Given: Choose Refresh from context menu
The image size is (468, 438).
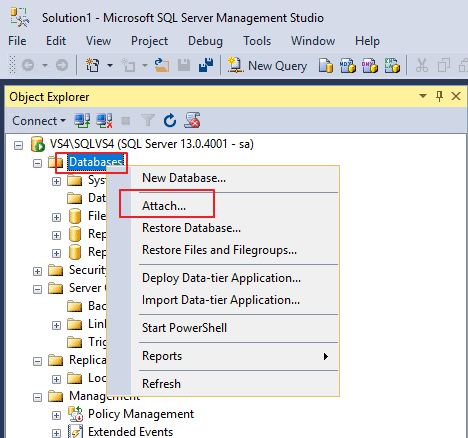Looking at the screenshot, I should [x=223, y=384].
